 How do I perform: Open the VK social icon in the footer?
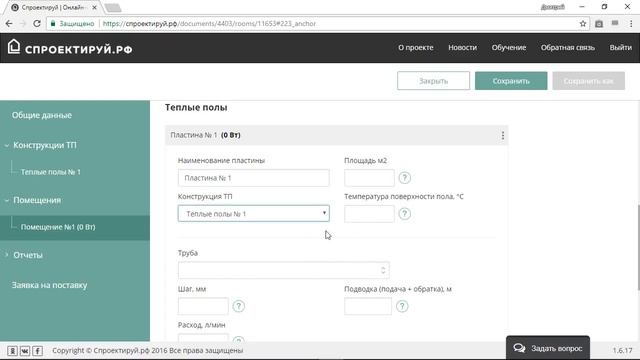[25, 351]
